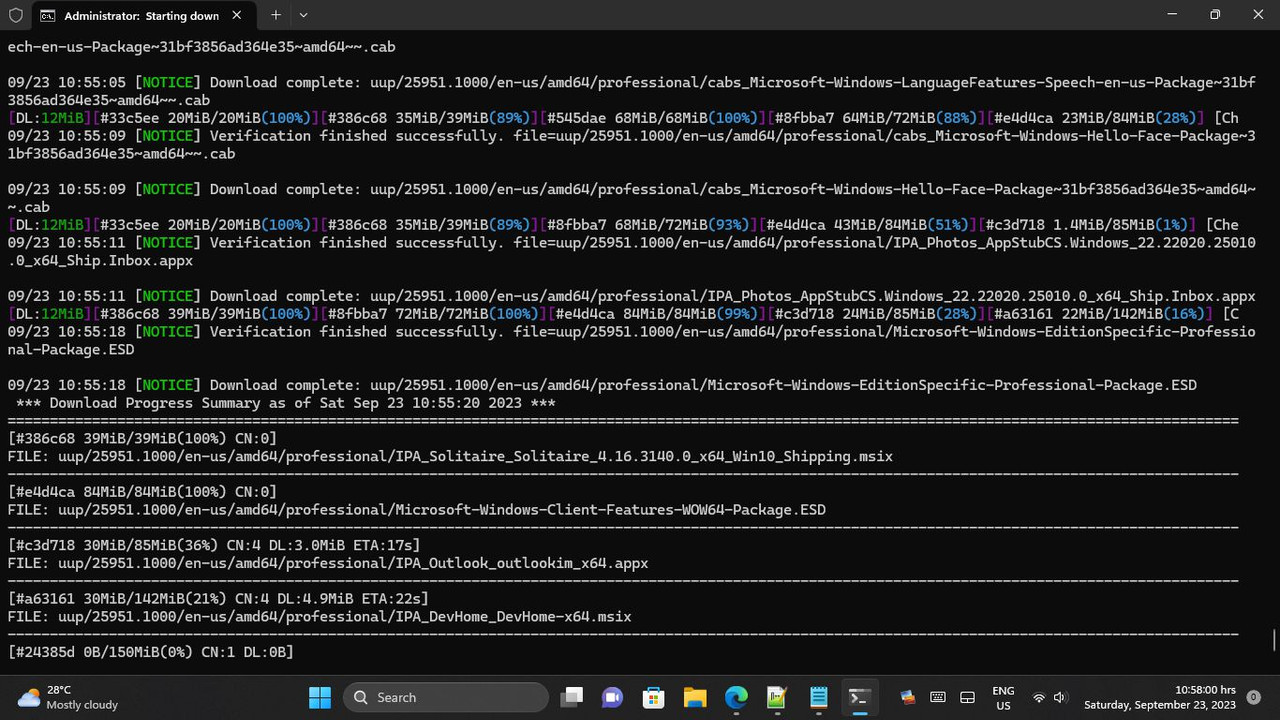The height and width of the screenshot is (720, 1280).
Task: Open network settings from Wi-Fi icon
Action: 1039,697
